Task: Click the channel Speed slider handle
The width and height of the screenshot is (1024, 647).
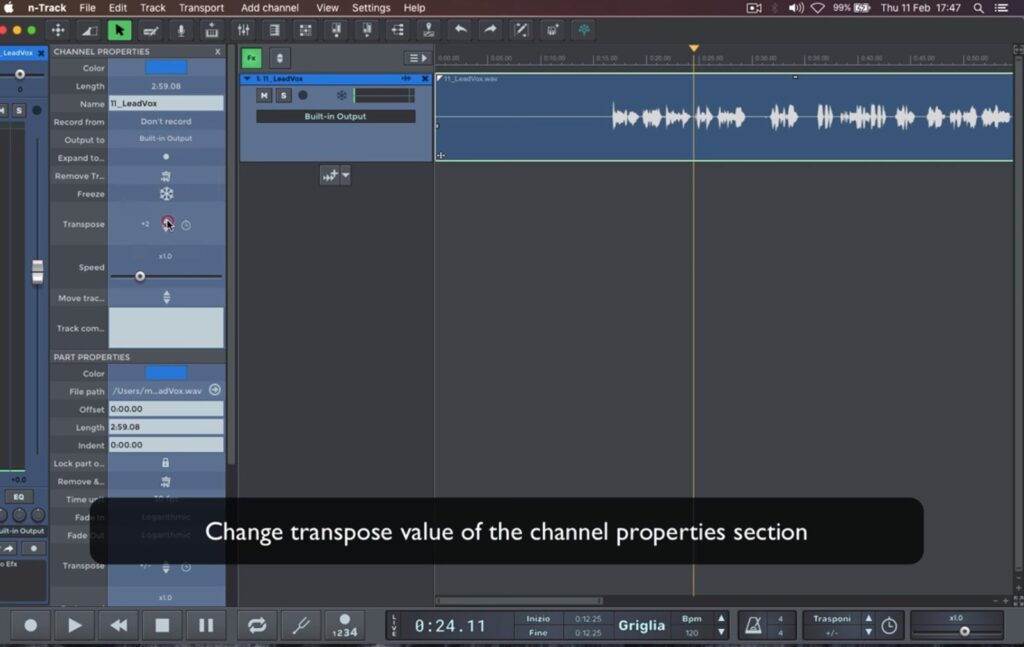Action: [x=140, y=276]
